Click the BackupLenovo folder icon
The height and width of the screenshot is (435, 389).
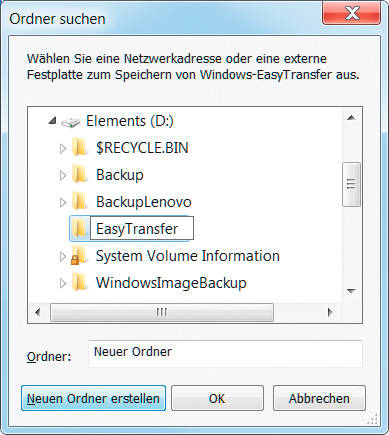[x=80, y=202]
